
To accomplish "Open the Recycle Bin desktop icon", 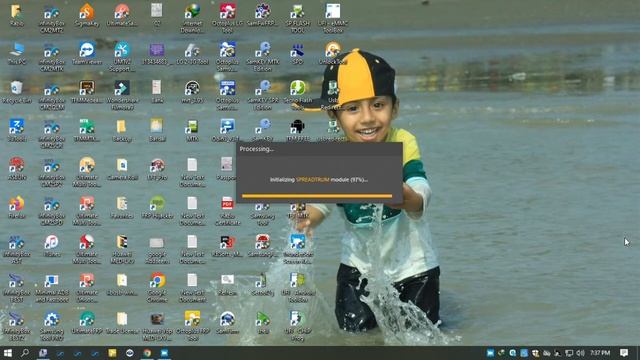I will tap(17, 91).
